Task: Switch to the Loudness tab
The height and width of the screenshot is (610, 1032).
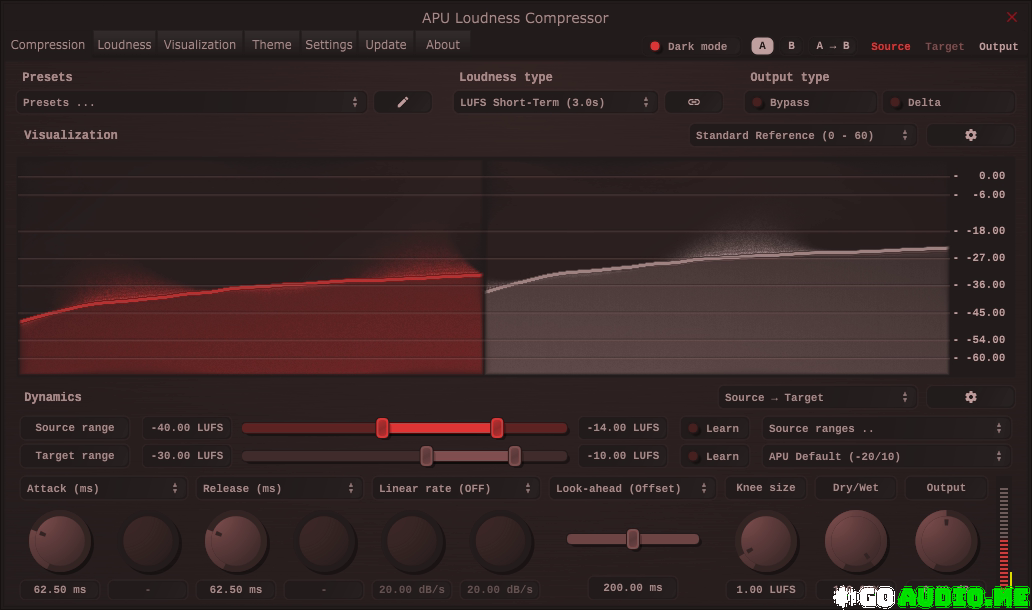Action: (x=124, y=45)
